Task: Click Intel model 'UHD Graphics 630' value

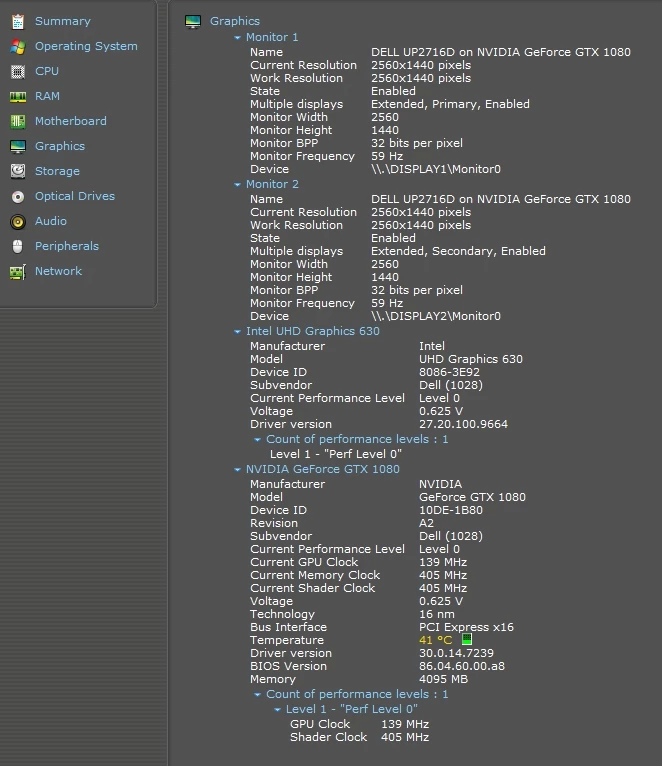Action: (471, 359)
